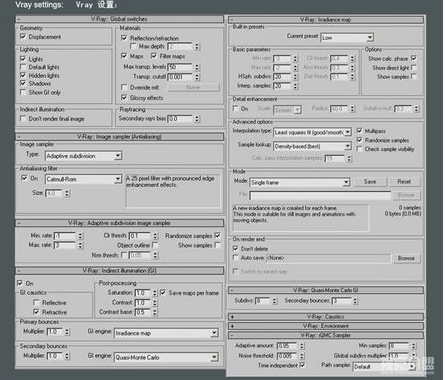This screenshot has width=445, height=380.
Task: Enable Auto save checkbox
Action: [x=236, y=258]
